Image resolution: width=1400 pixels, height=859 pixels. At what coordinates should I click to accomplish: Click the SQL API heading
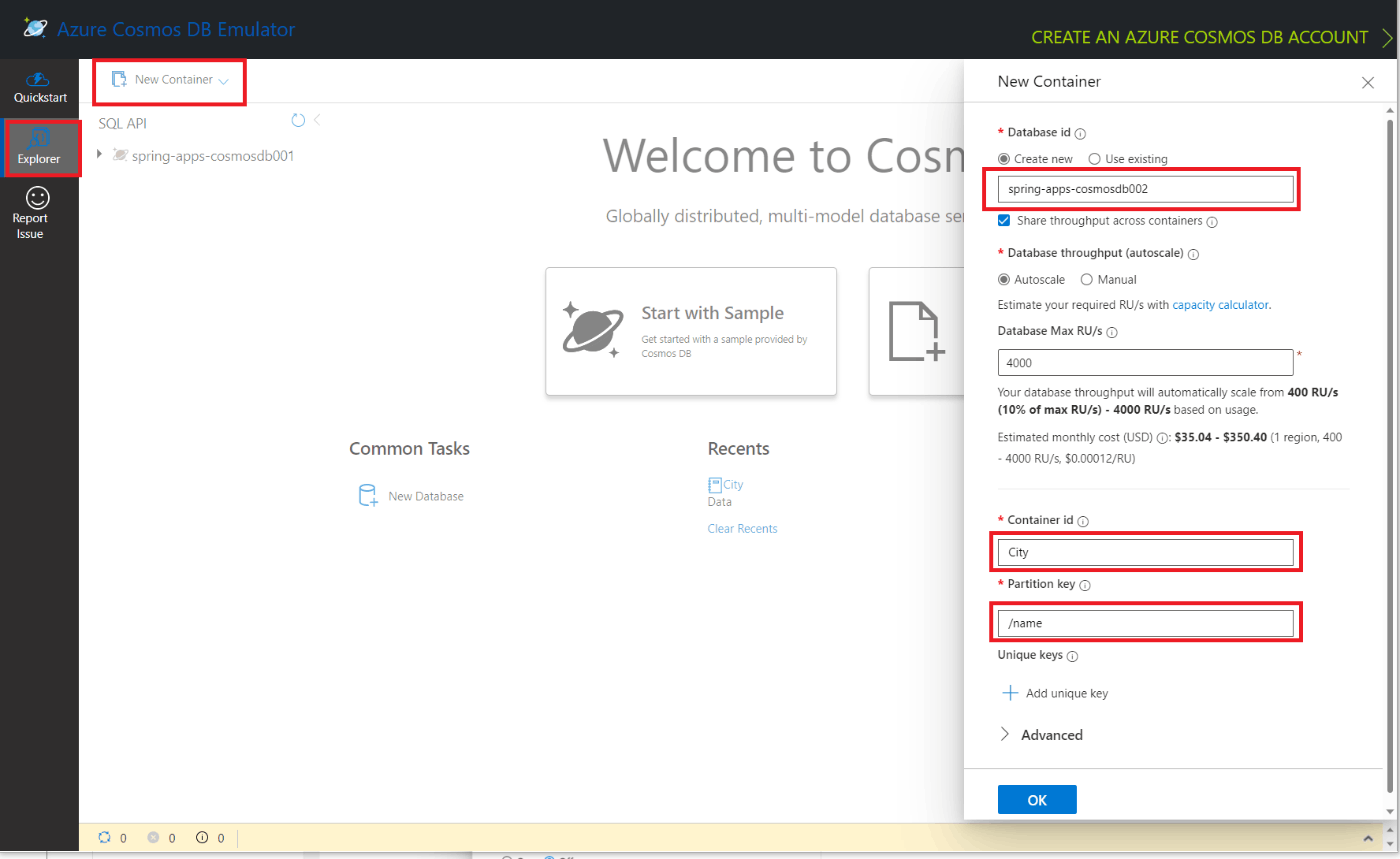coord(123,123)
